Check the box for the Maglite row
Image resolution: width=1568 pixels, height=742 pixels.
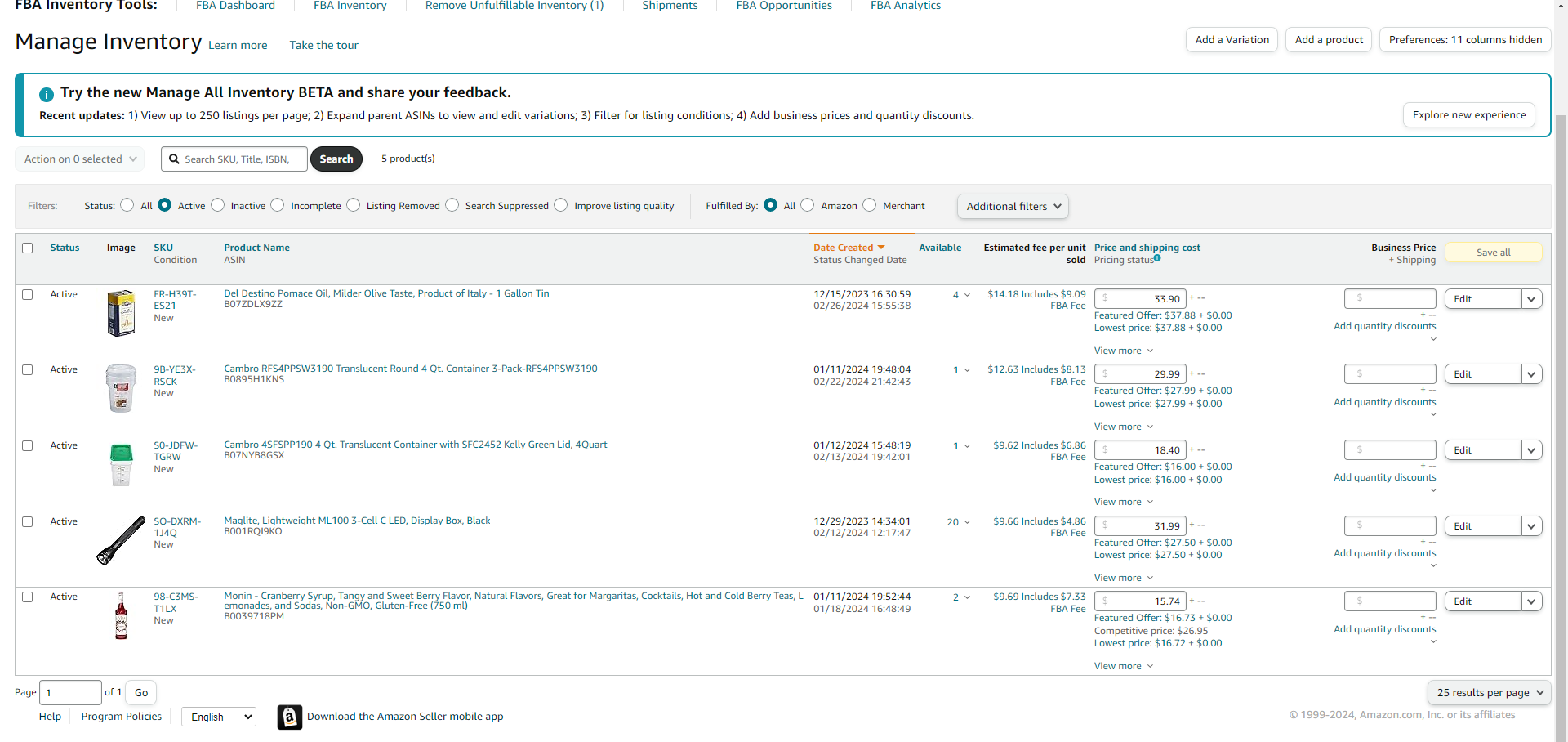28,521
